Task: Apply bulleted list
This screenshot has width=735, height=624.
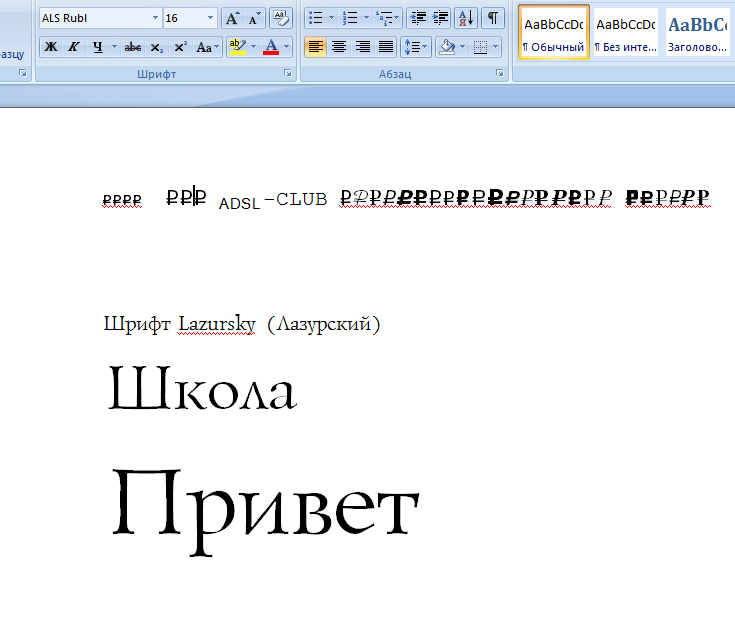Action: [x=315, y=18]
